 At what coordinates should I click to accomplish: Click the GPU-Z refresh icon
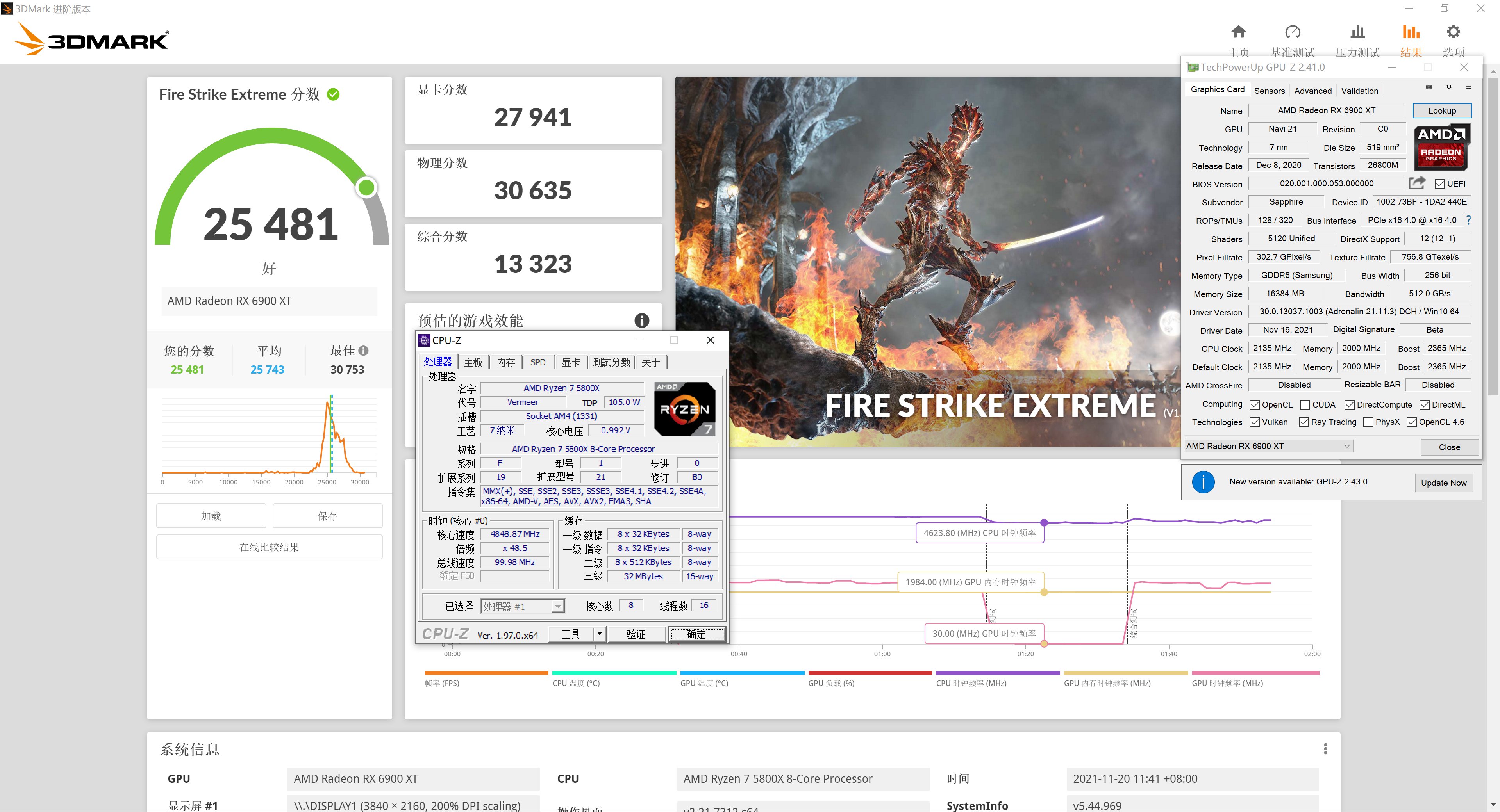pyautogui.click(x=1449, y=87)
